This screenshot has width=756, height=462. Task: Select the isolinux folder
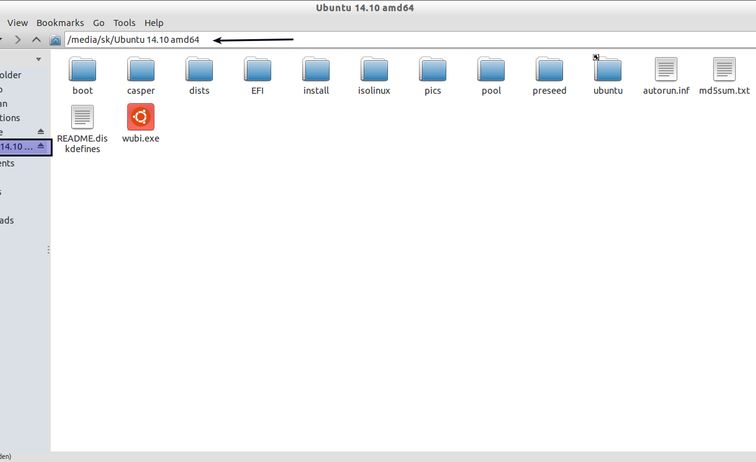coord(374,70)
